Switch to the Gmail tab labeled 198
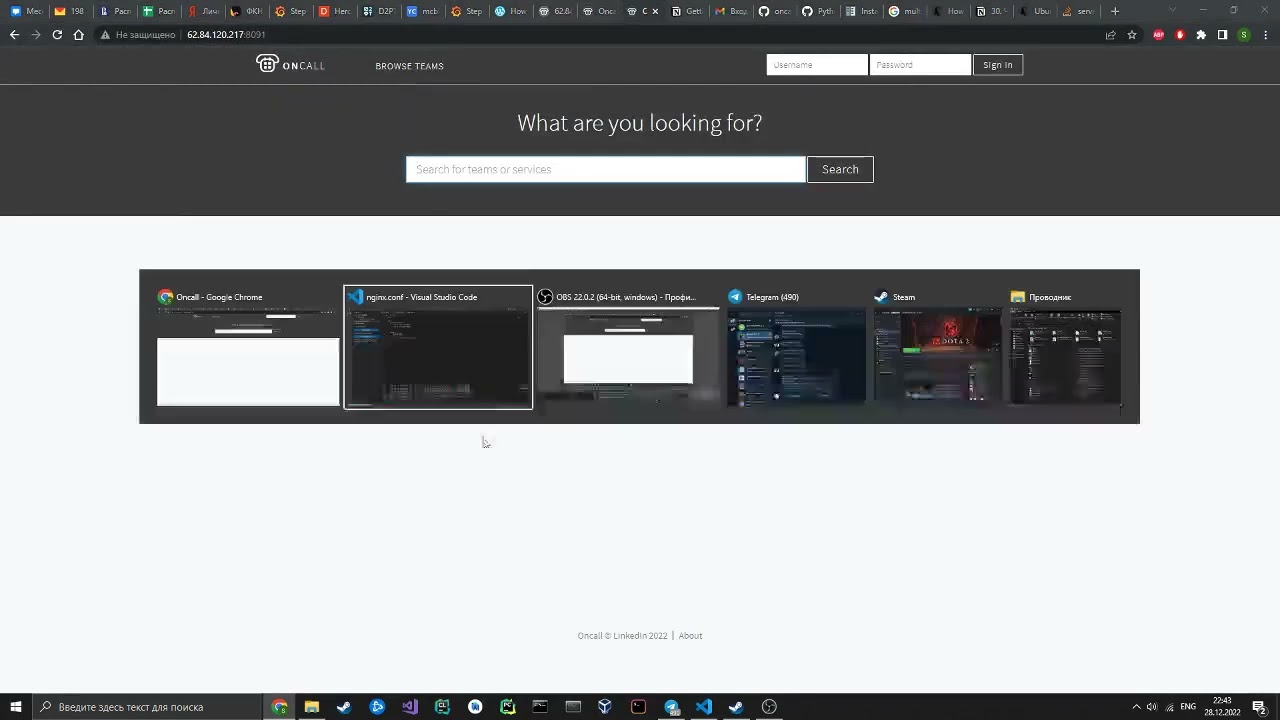Screen dimensions: 1280x720 click(x=70, y=11)
